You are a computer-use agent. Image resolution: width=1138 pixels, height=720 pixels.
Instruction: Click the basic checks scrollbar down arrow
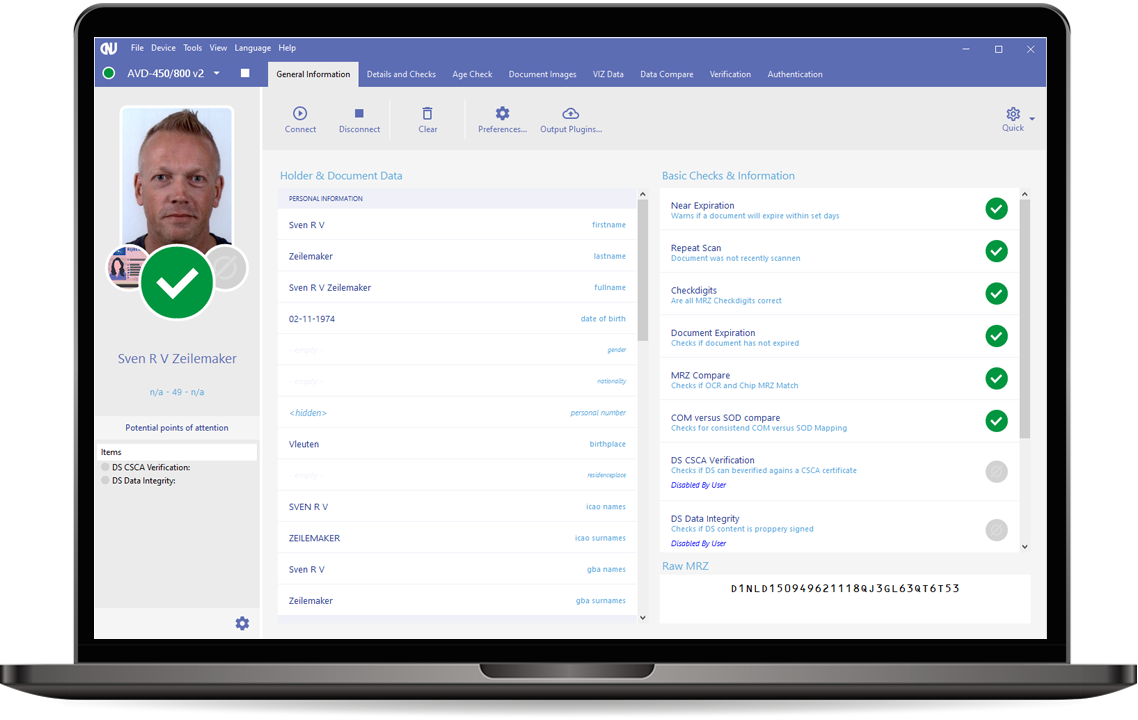point(1025,547)
